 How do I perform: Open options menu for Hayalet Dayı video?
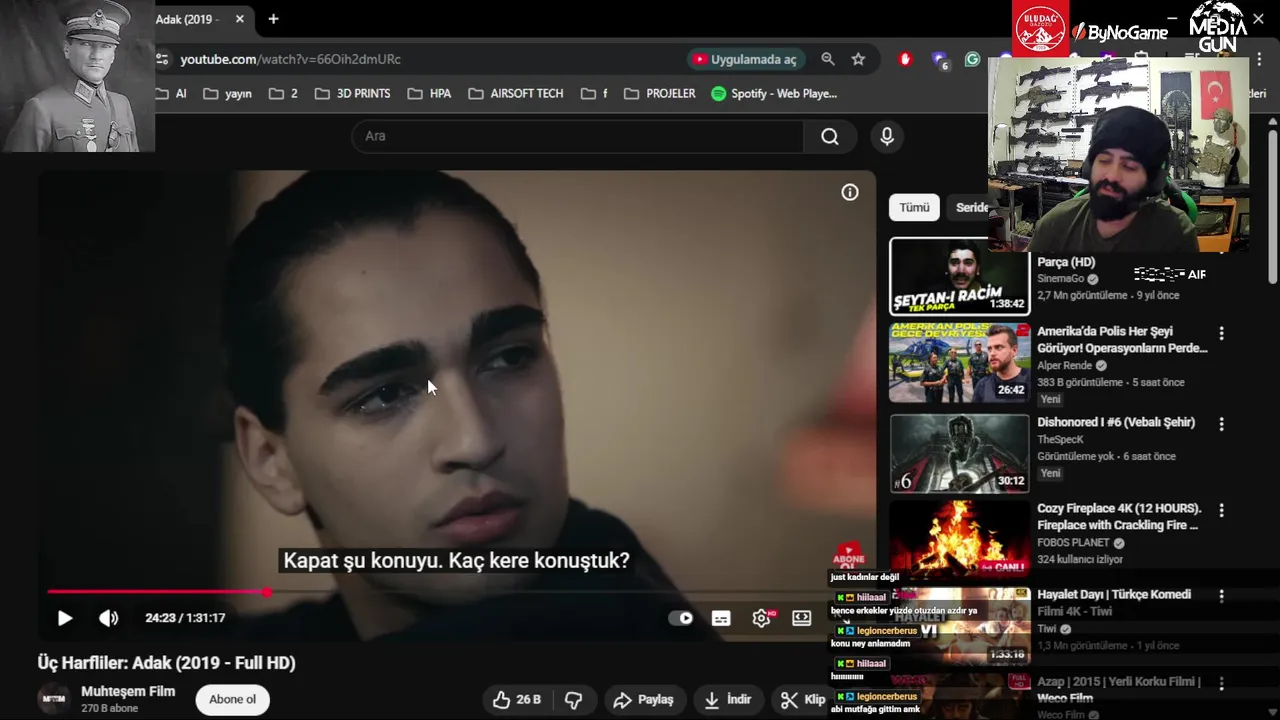1221,596
